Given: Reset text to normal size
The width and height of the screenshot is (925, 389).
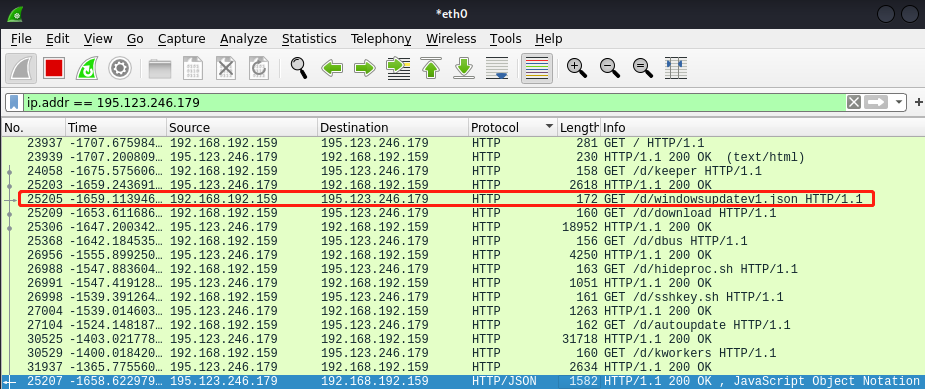Looking at the screenshot, I should [642, 68].
